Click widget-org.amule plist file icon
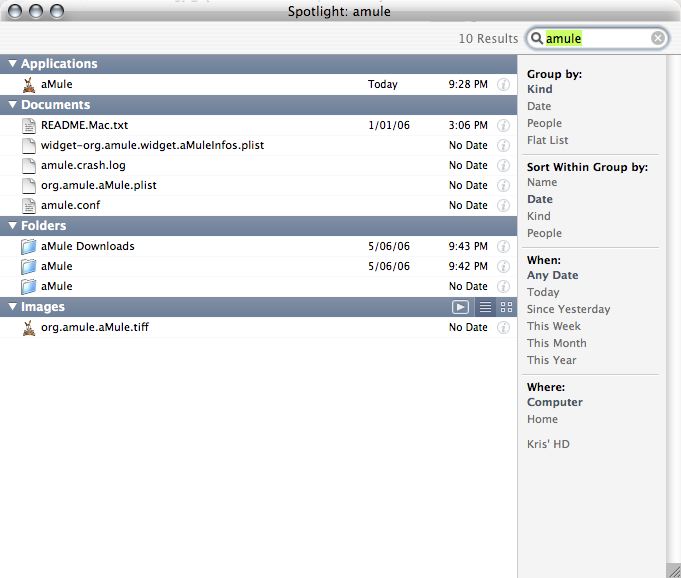 click(29, 145)
